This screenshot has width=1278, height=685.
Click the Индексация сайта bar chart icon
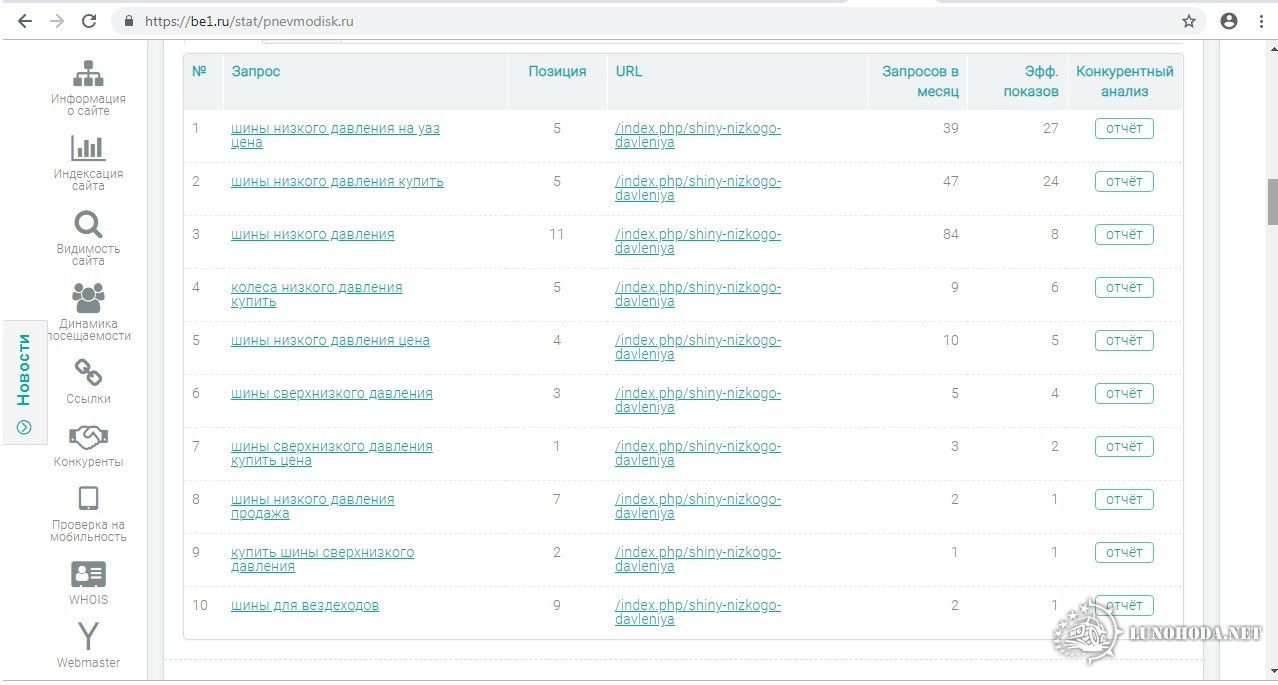click(x=88, y=148)
